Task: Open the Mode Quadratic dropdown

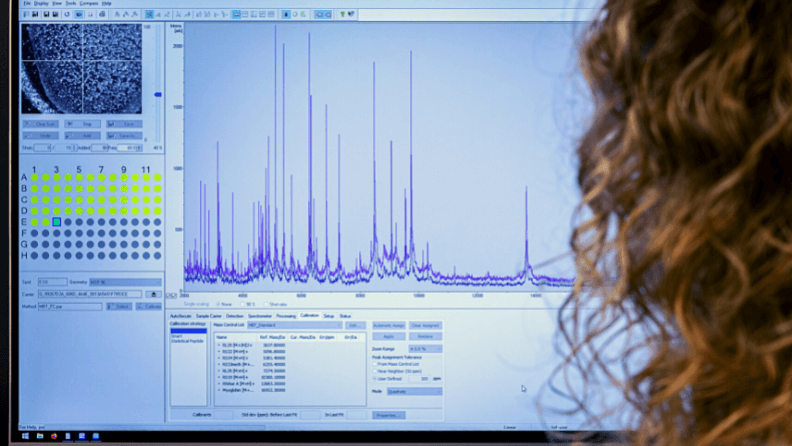Action: coord(415,391)
